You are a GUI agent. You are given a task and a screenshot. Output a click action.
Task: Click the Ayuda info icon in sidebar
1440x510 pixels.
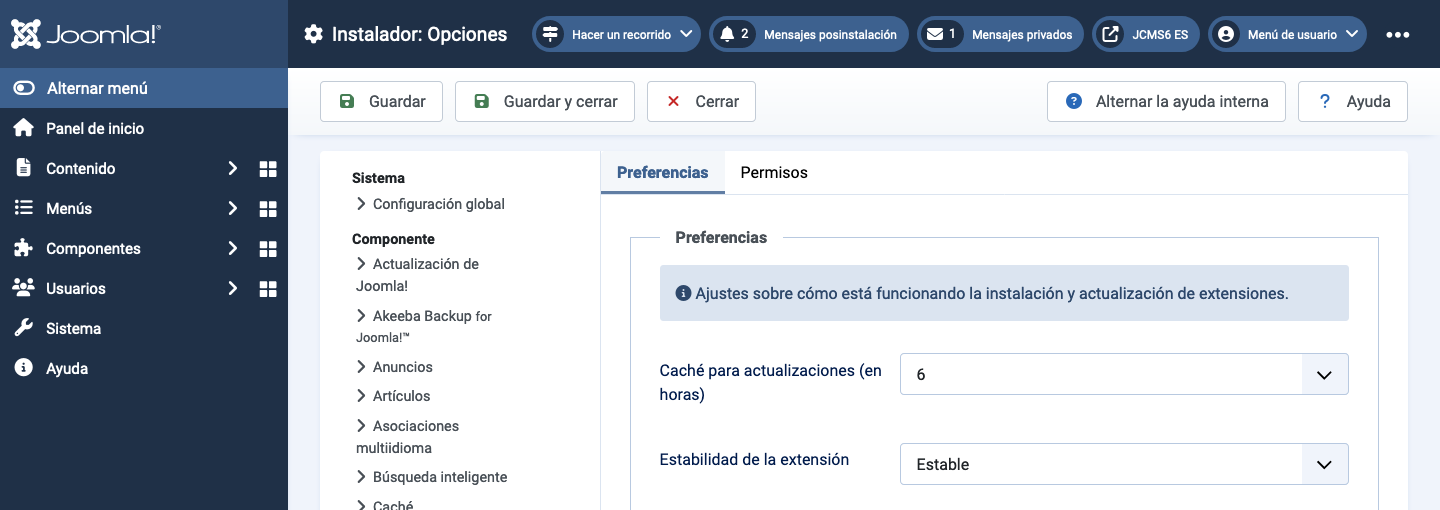click(x=24, y=368)
